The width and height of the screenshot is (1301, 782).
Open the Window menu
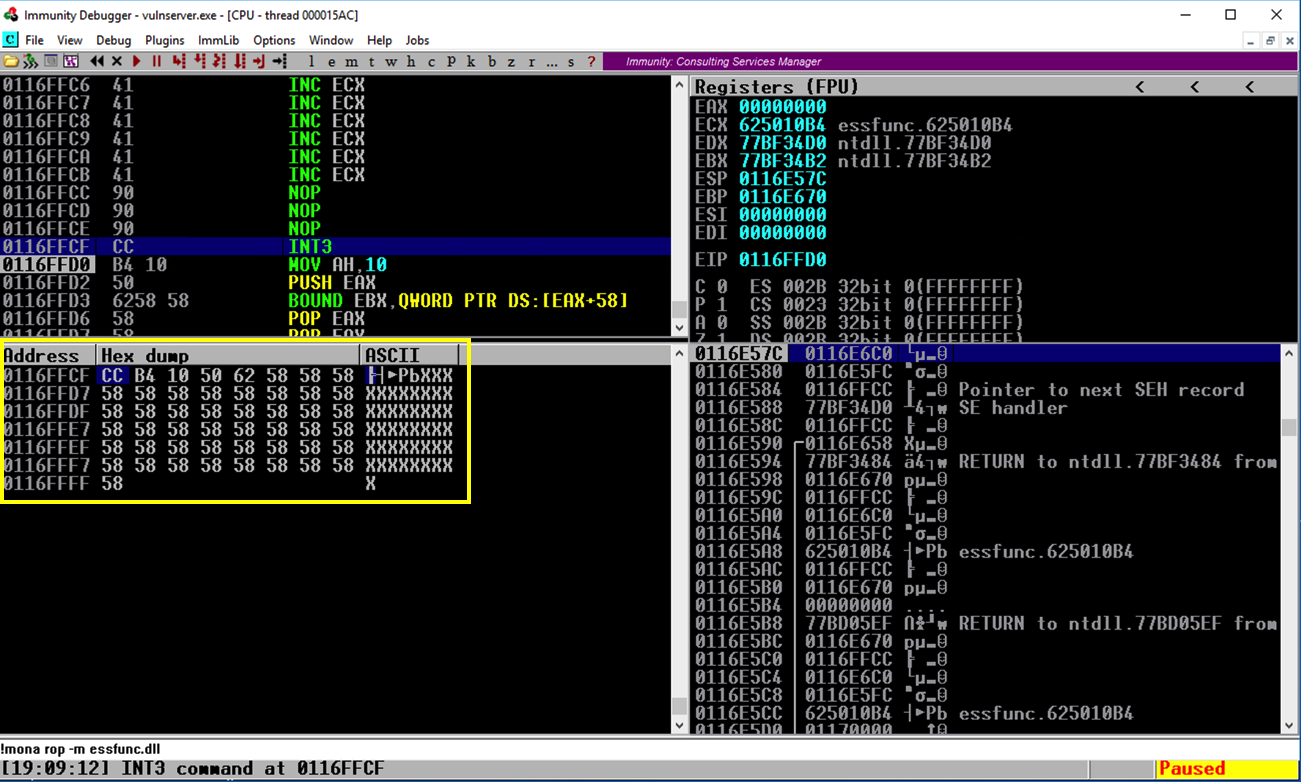pos(331,40)
